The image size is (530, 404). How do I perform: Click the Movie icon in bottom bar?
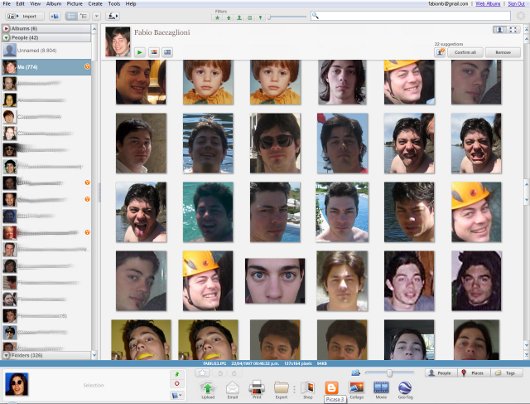381,390
